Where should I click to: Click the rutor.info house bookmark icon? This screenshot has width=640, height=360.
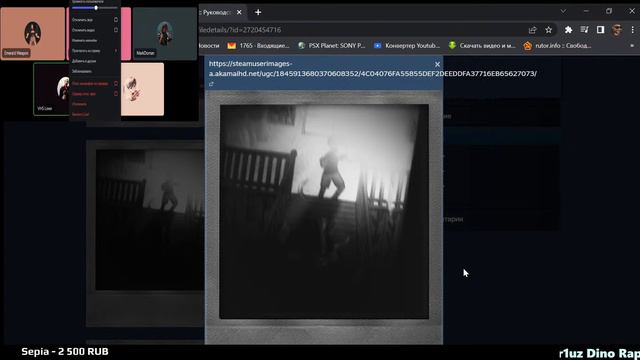(x=528, y=46)
